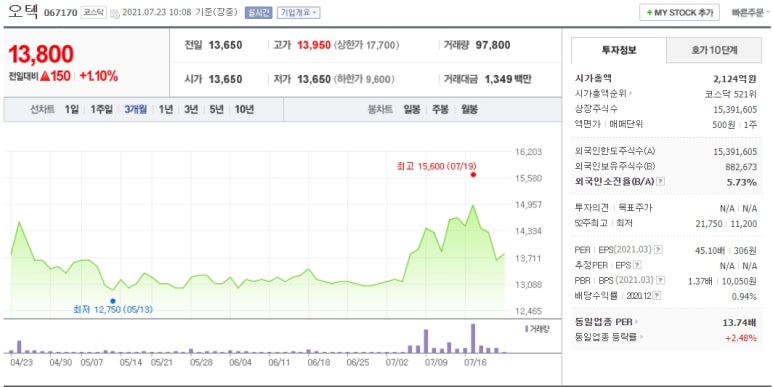Image resolution: width=773 pixels, height=387 pixels.
Task: Open the 기업개요 dropdown
Action: [x=298, y=13]
